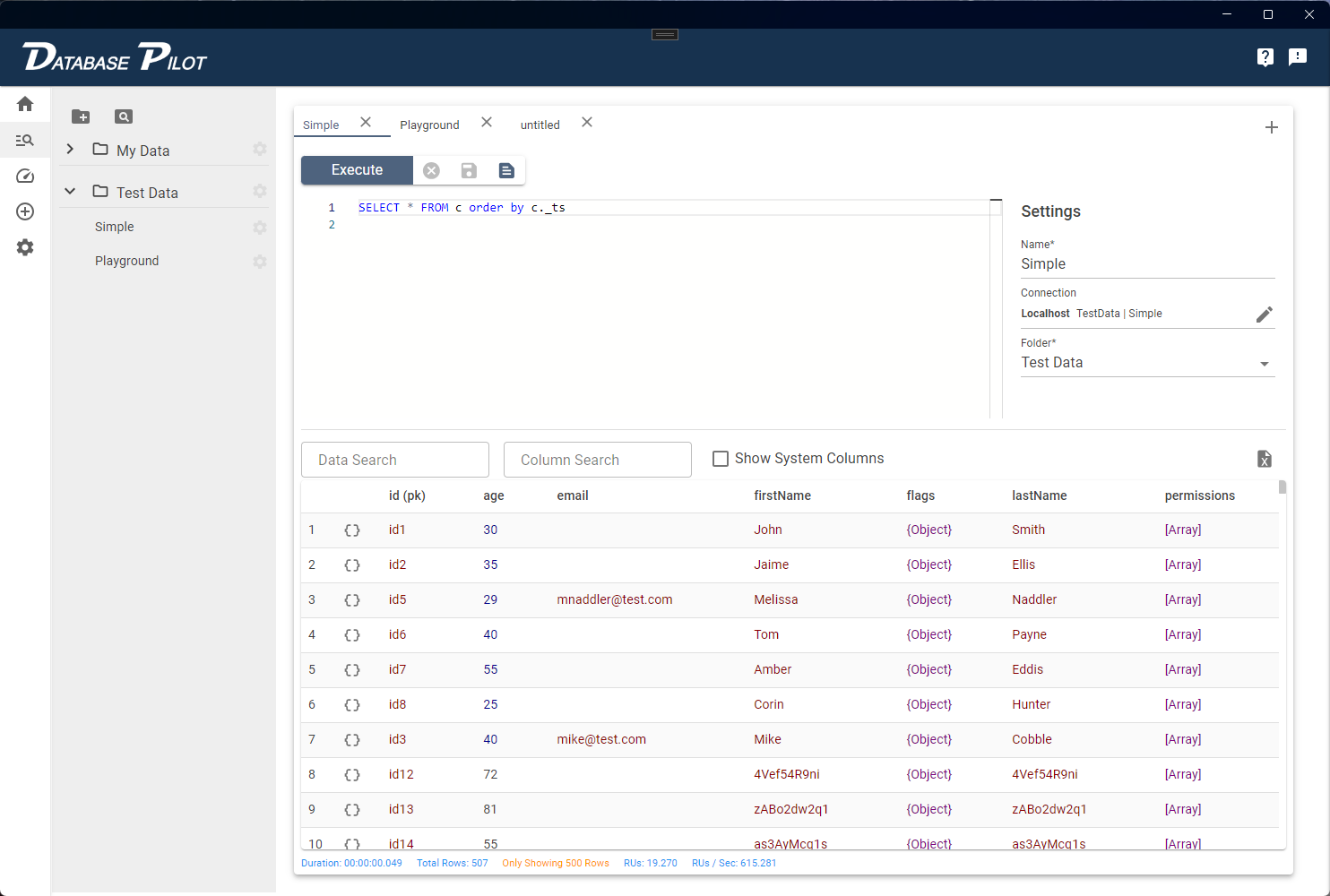Open gear settings for My Data folder
Image resolution: width=1330 pixels, height=896 pixels.
tap(260, 149)
